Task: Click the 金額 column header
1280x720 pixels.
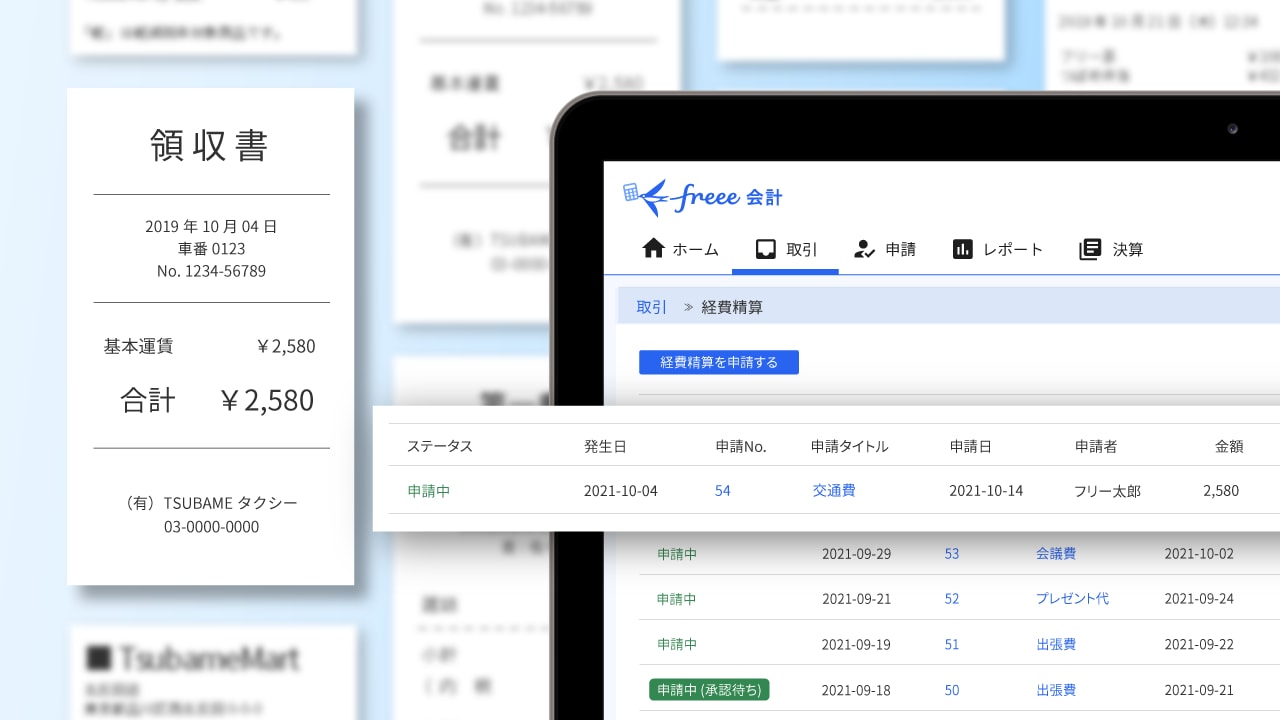Action: 1229,446
